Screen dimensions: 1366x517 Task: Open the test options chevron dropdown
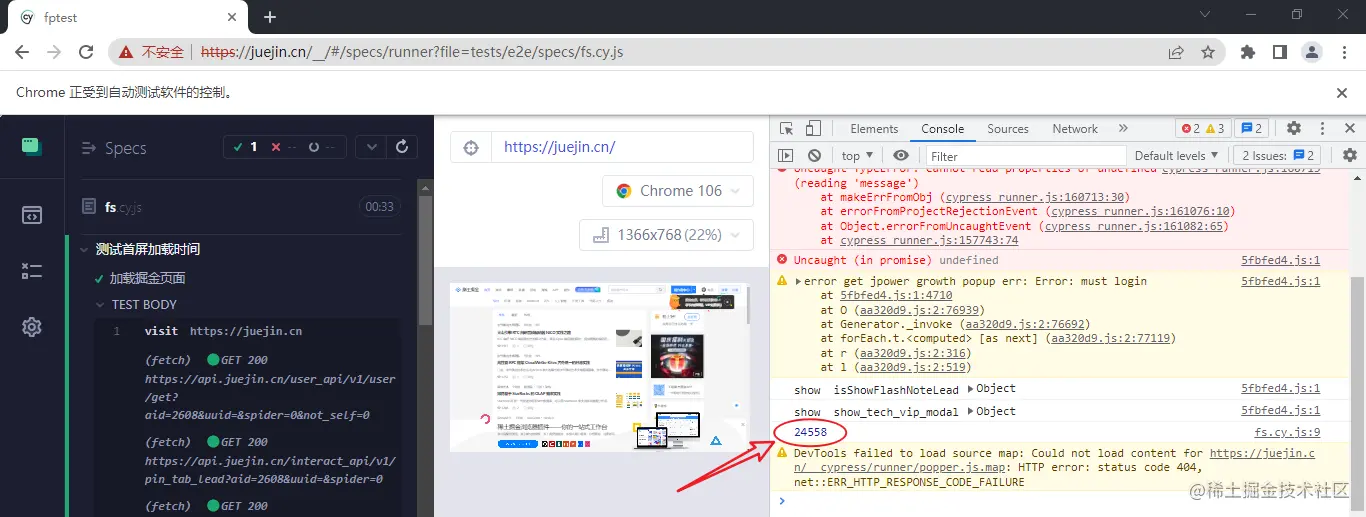(x=371, y=147)
